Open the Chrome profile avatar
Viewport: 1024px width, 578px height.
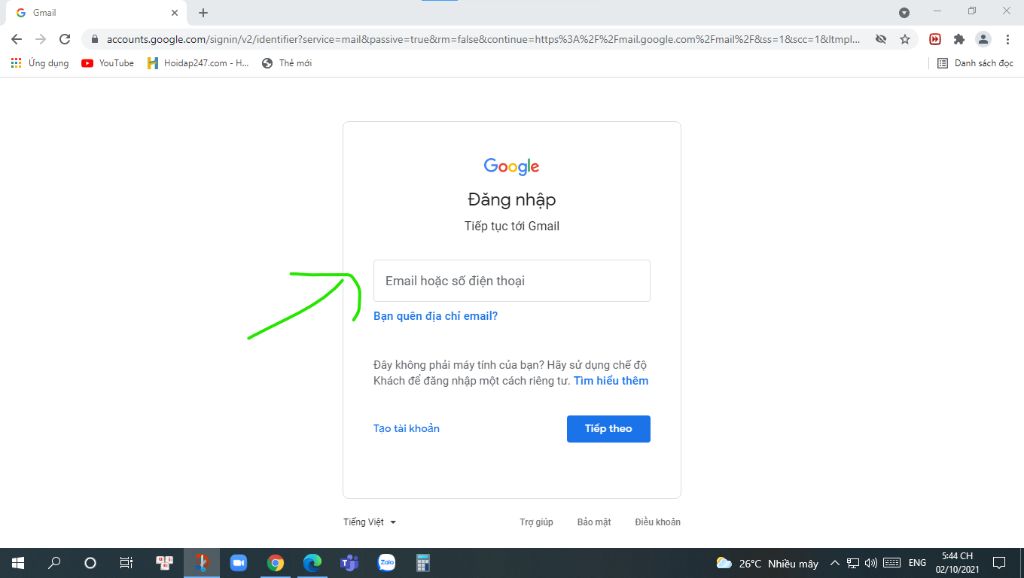tap(983, 39)
